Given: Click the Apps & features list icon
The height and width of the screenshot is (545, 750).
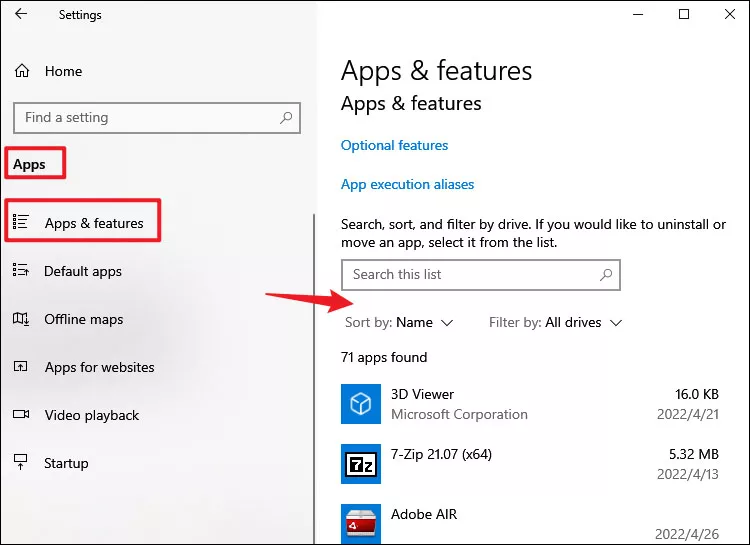Looking at the screenshot, I should 21,222.
